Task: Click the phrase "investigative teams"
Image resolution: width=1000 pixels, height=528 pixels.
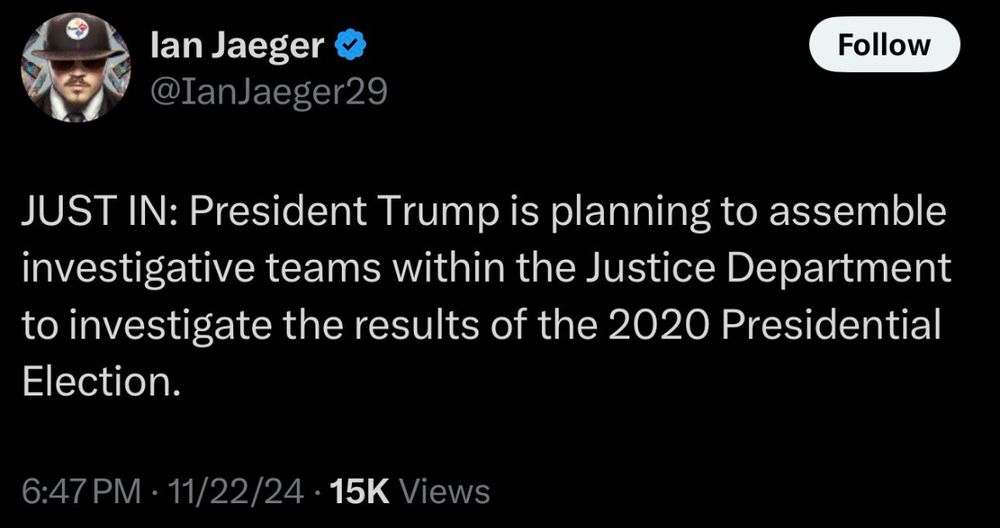Action: tap(203, 268)
